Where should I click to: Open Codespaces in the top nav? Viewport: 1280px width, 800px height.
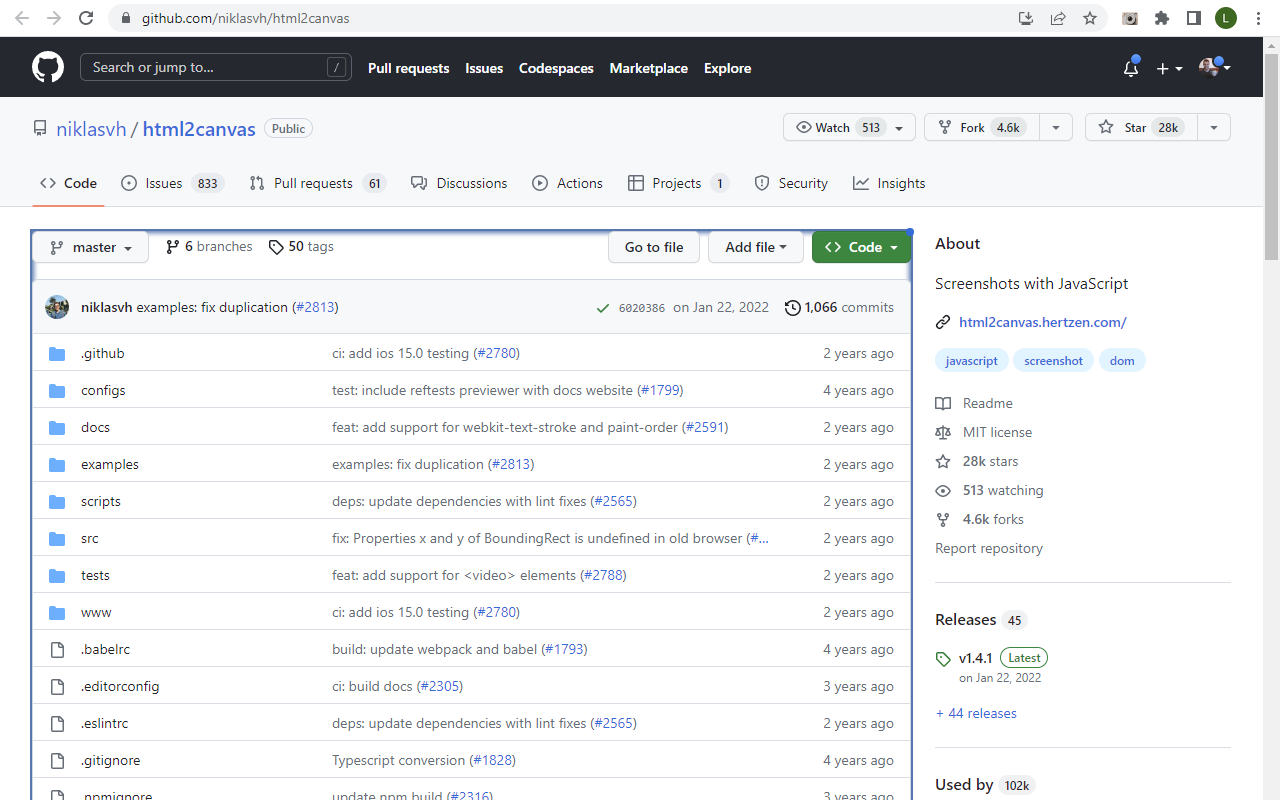click(556, 68)
